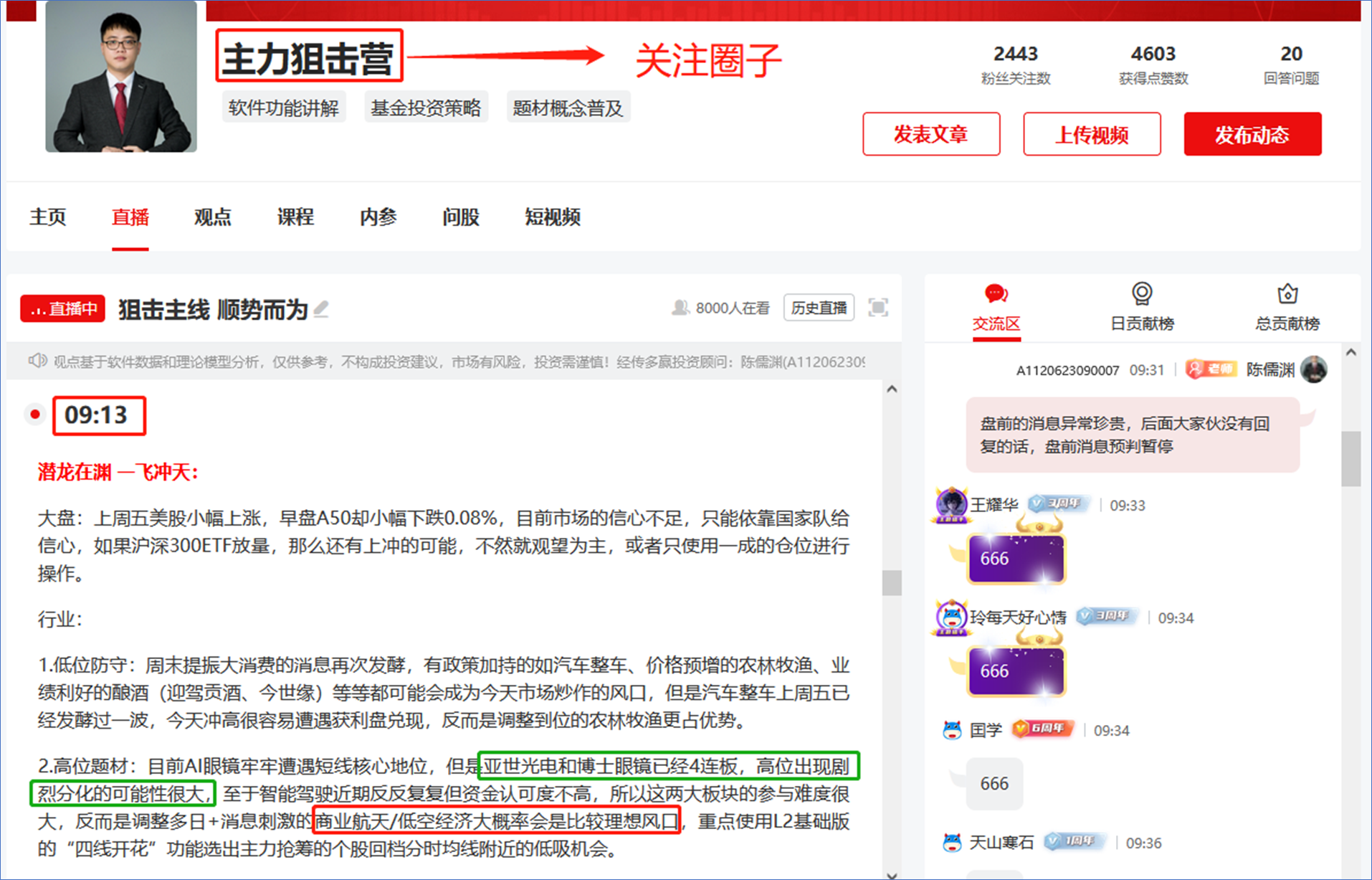Click 玲每天好心情's avatar in chat
This screenshot has width=1372, height=880.
coord(951,618)
